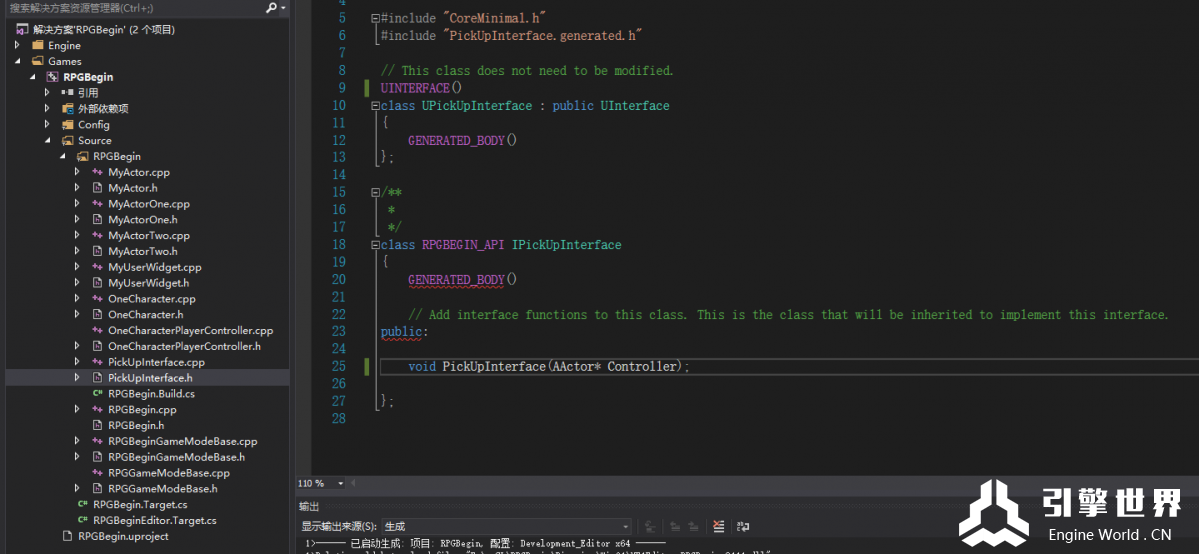Click UPickUpInterface class name on line 10
Screen dimensions: 1199x554
coord(476,106)
